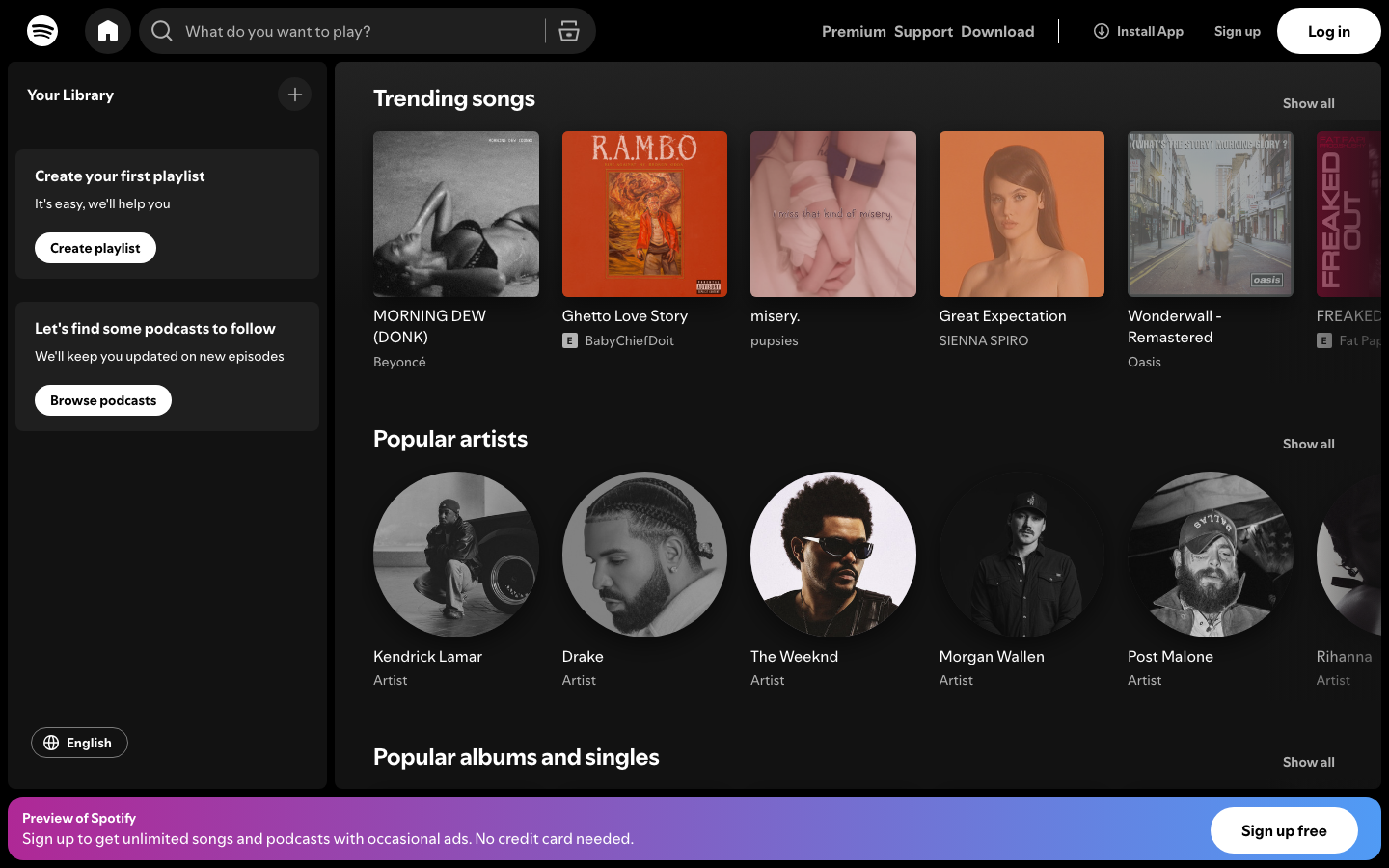The image size is (1389, 868).
Task: Open Post Malone artist photo
Action: [x=1211, y=555]
